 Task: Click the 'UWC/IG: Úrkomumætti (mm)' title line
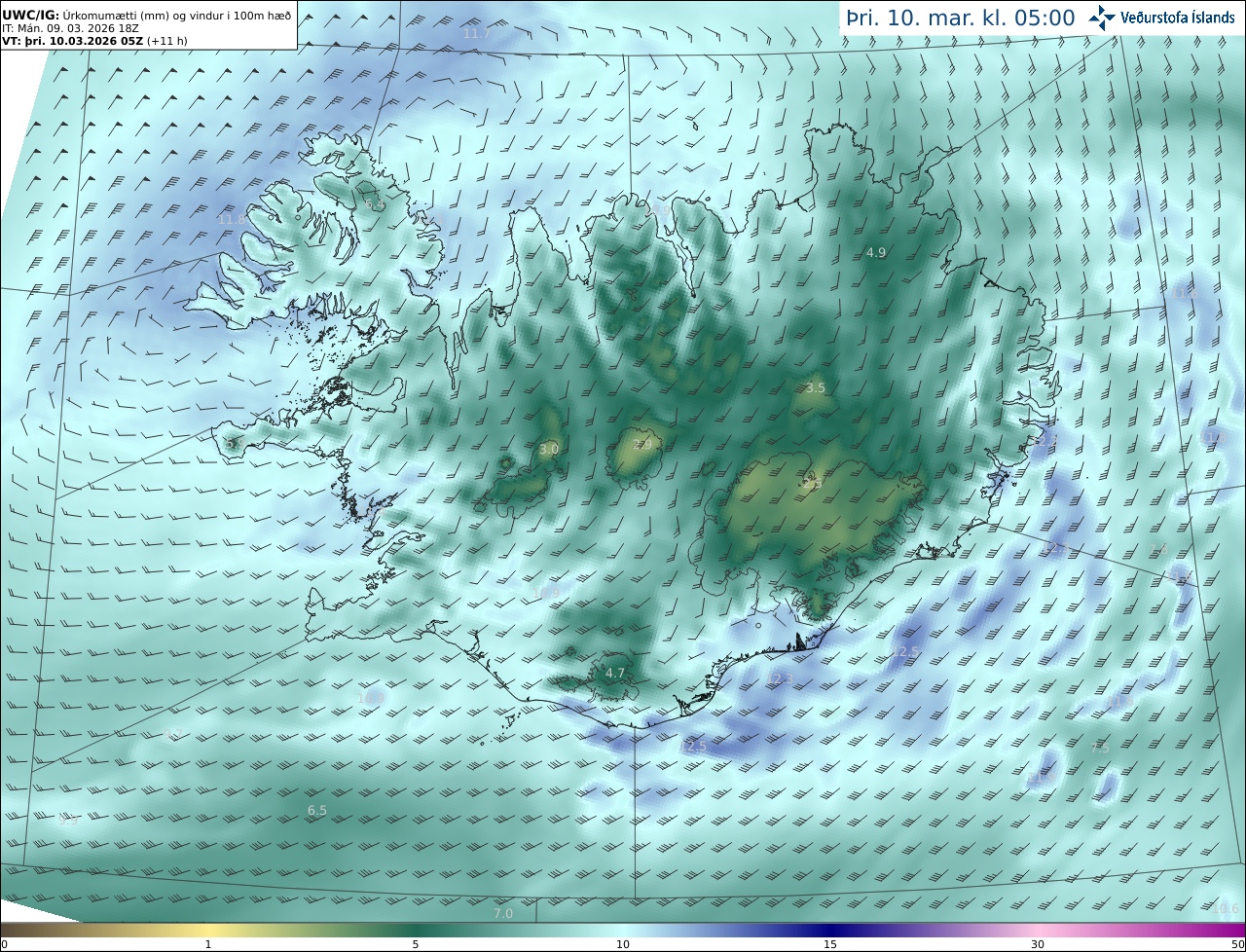click(x=146, y=17)
